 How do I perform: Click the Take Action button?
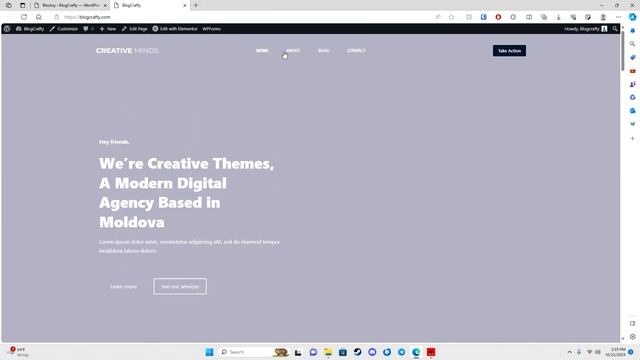pos(509,51)
